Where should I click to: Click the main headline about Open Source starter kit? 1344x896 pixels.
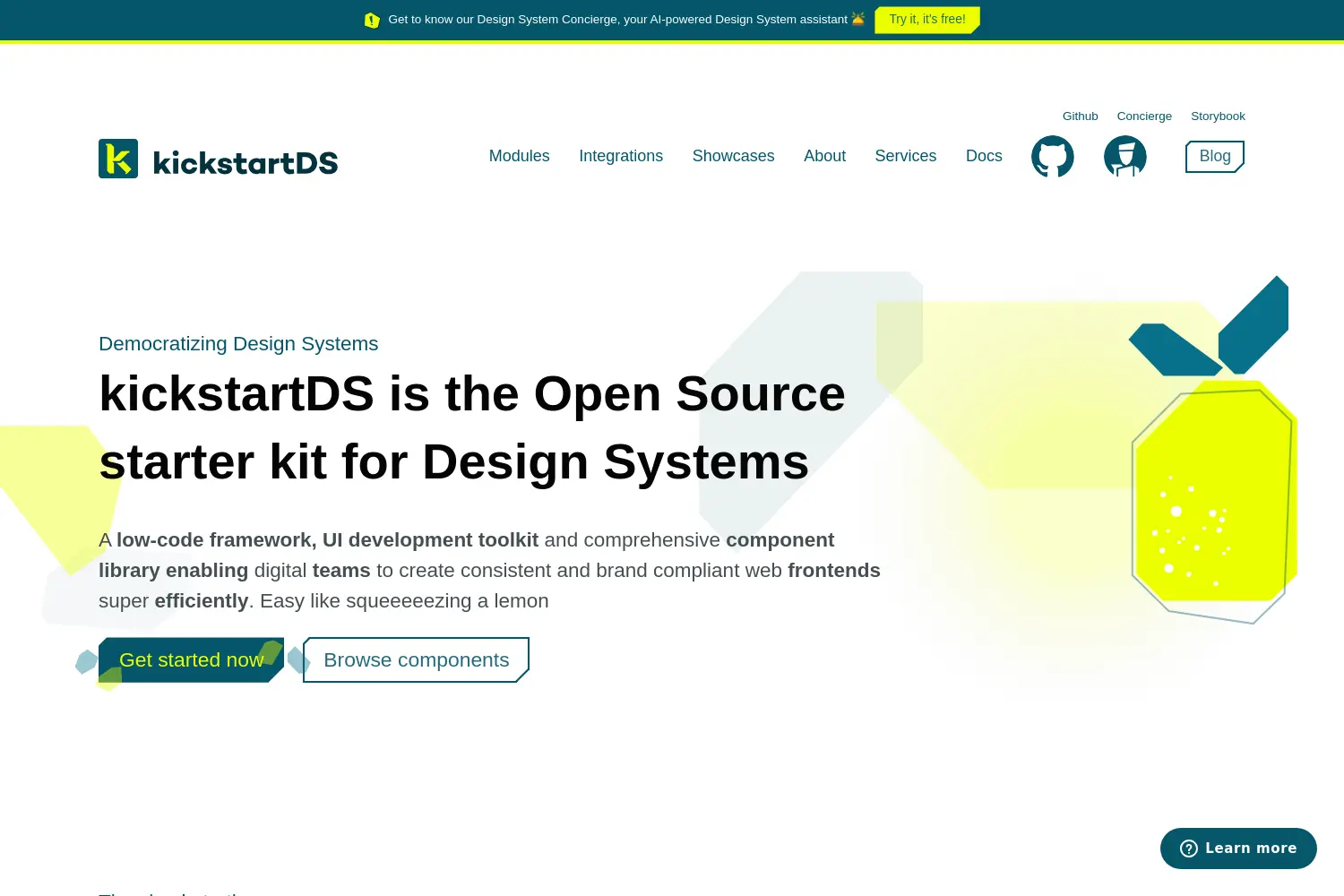click(472, 427)
